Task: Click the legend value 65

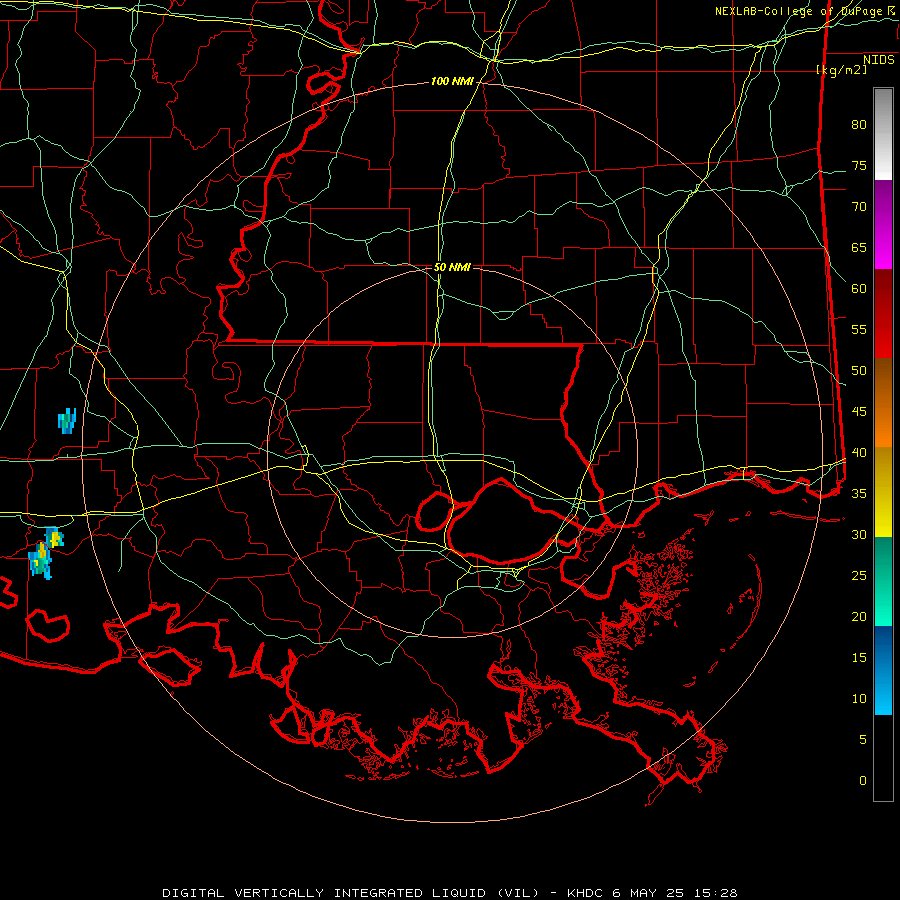Action: pyautogui.click(x=859, y=248)
